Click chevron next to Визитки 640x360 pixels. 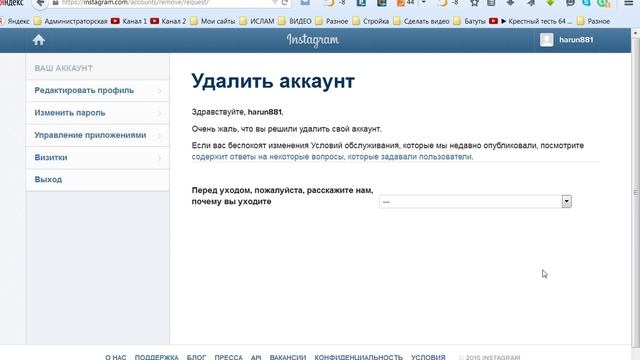tap(160, 158)
